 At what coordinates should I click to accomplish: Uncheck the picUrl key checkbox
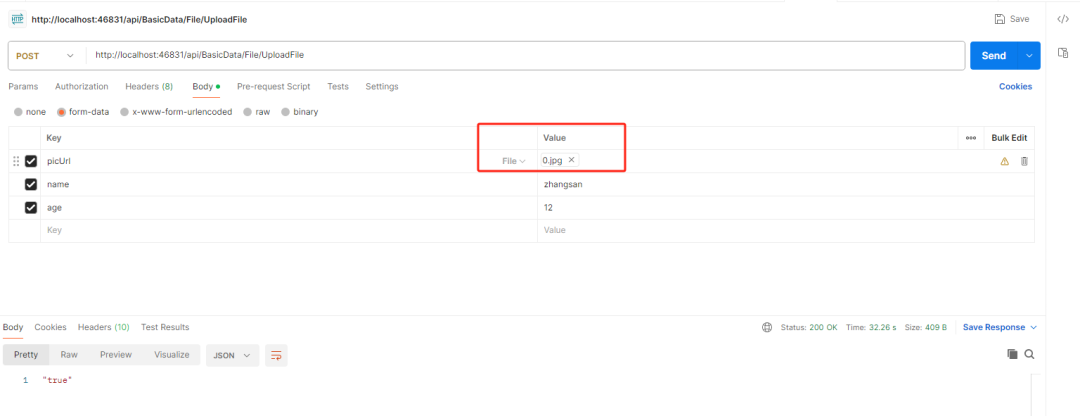tap(31, 161)
